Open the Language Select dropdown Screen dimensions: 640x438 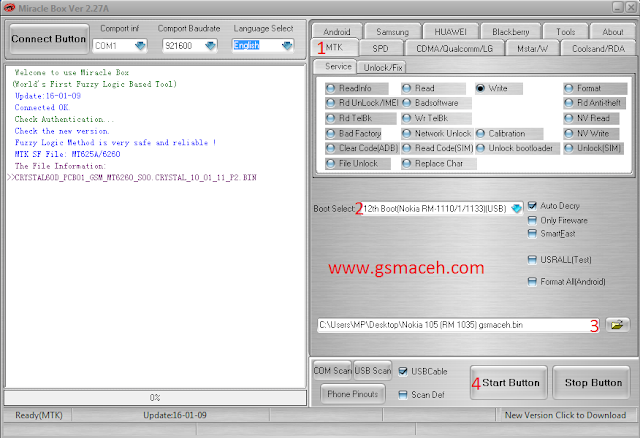(287, 46)
